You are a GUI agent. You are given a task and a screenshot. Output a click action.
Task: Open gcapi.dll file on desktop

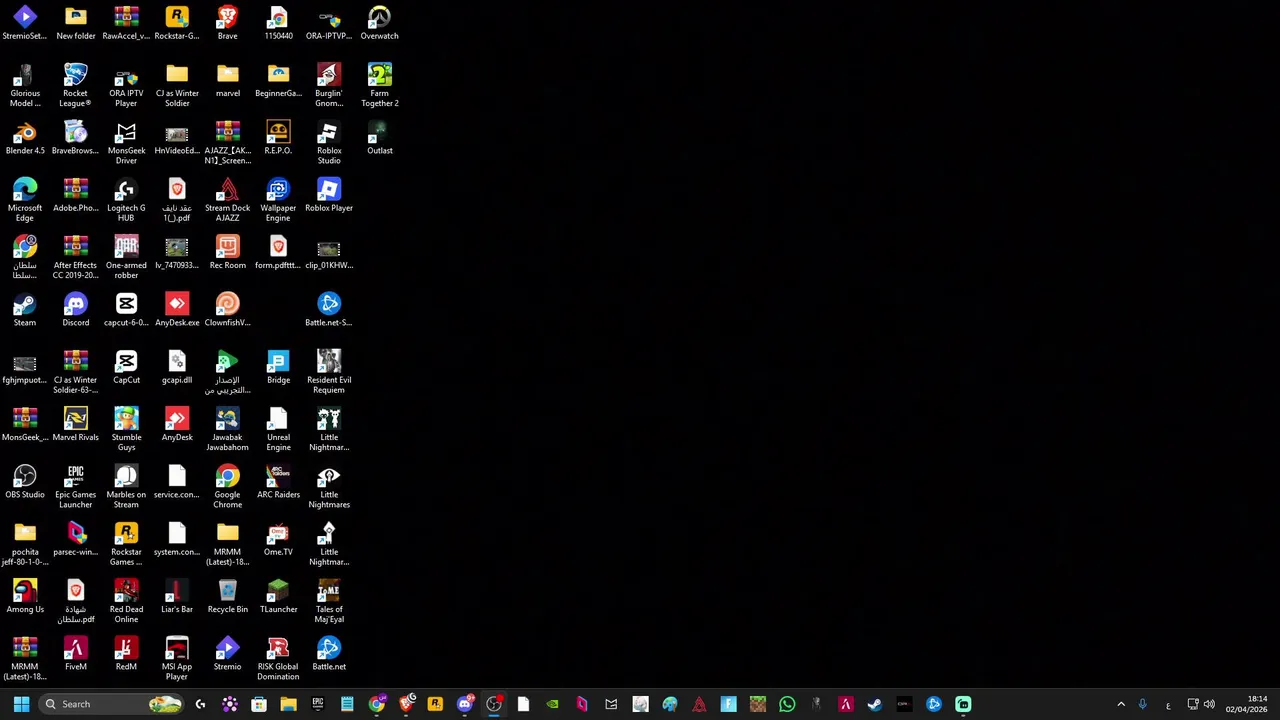177,367
